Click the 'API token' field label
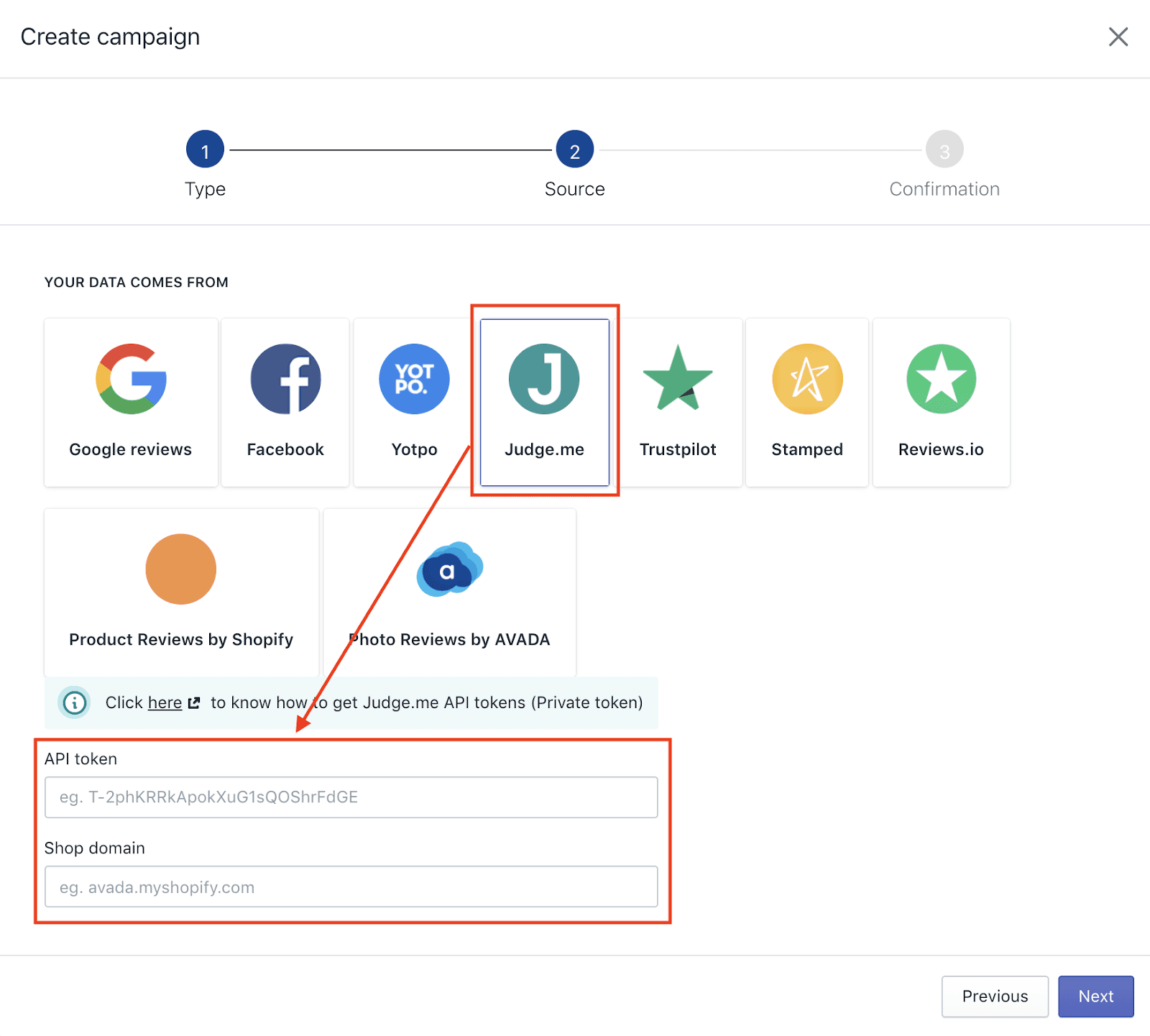Viewport: 1150px width, 1036px height. pos(80,759)
